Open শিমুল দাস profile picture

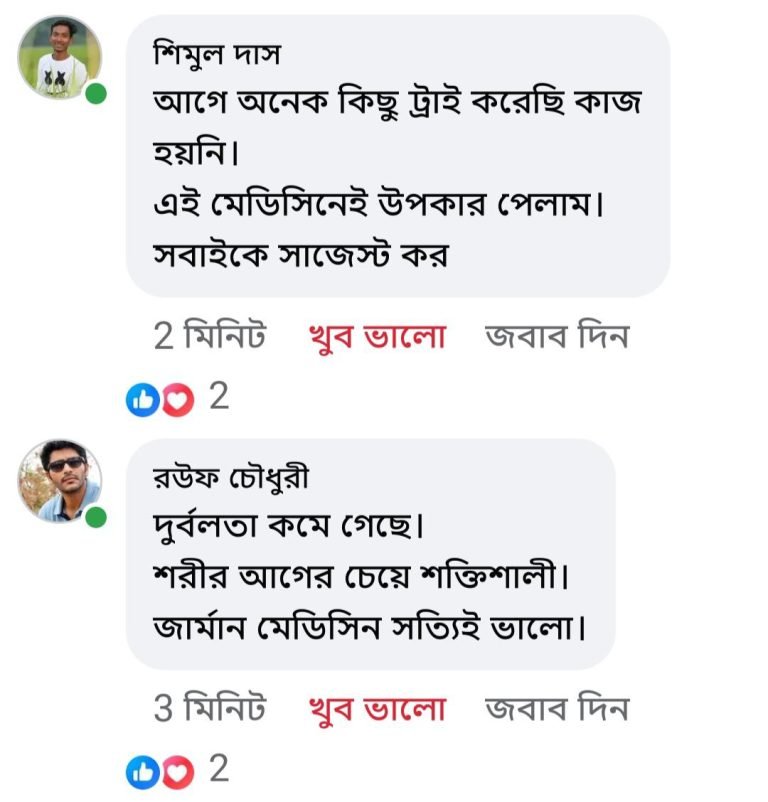tap(59, 57)
